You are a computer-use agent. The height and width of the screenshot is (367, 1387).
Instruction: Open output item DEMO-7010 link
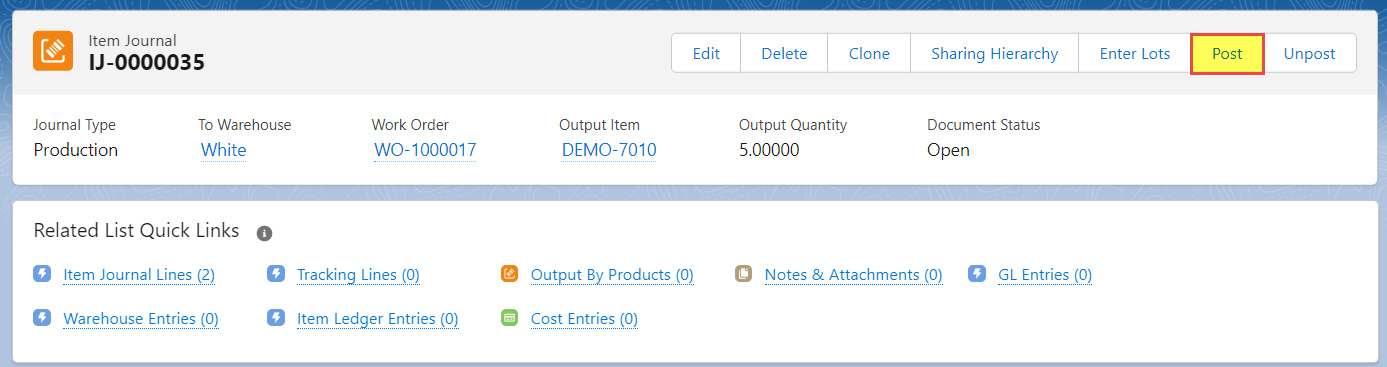pos(609,150)
